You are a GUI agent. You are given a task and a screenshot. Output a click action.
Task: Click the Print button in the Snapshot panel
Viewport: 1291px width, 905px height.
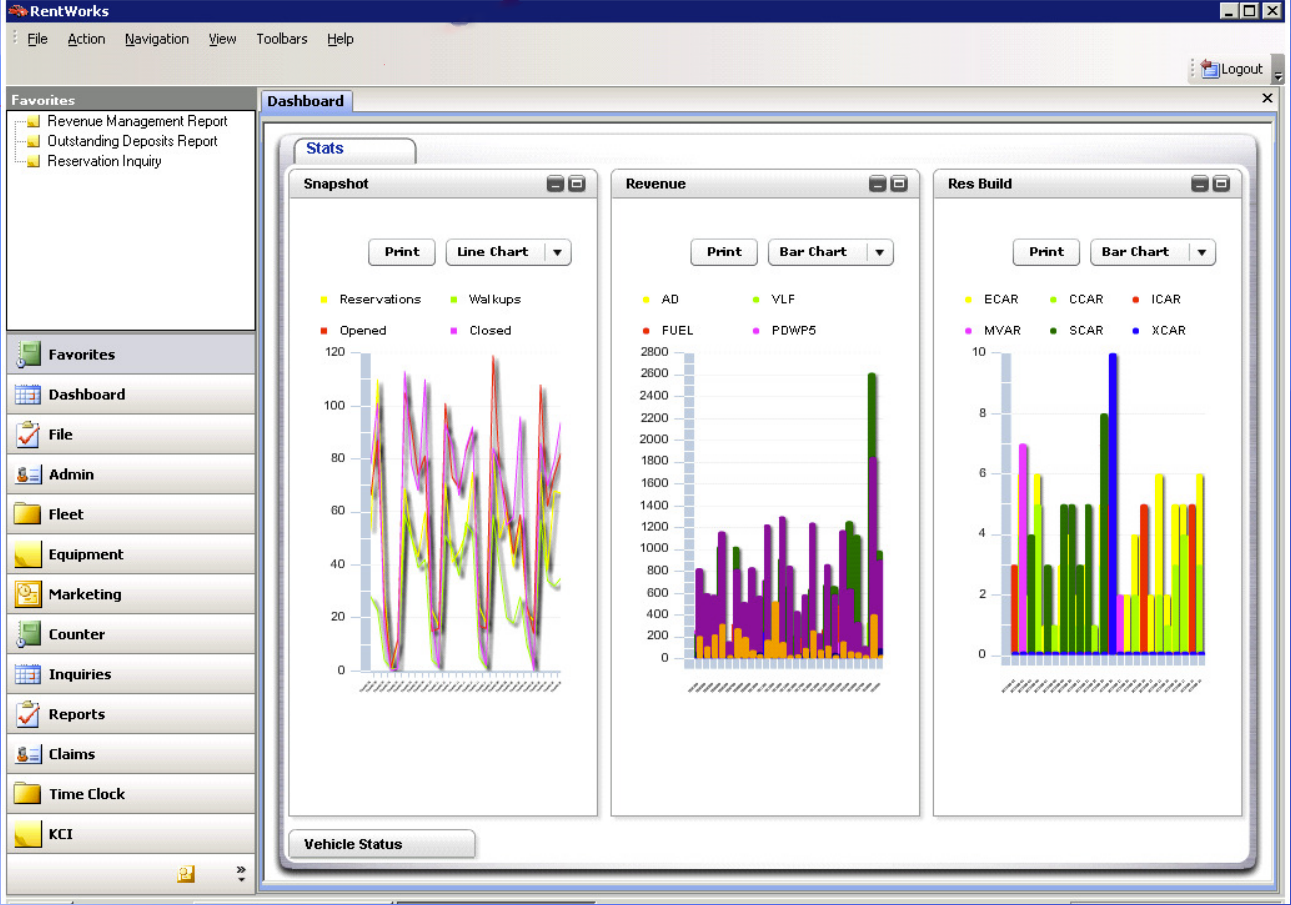point(401,252)
